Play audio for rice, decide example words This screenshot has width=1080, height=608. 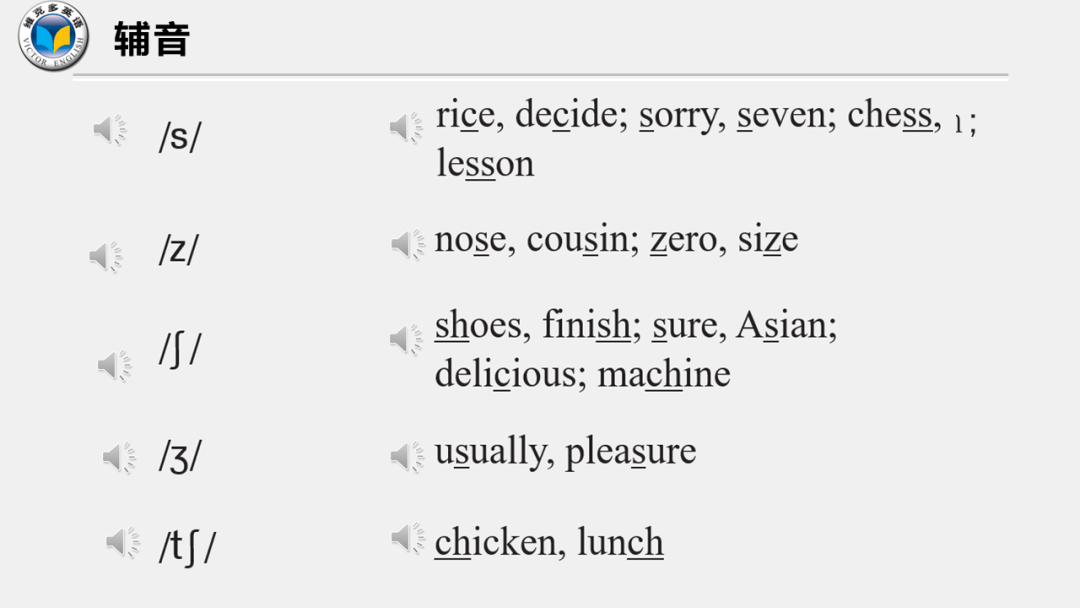407,127
